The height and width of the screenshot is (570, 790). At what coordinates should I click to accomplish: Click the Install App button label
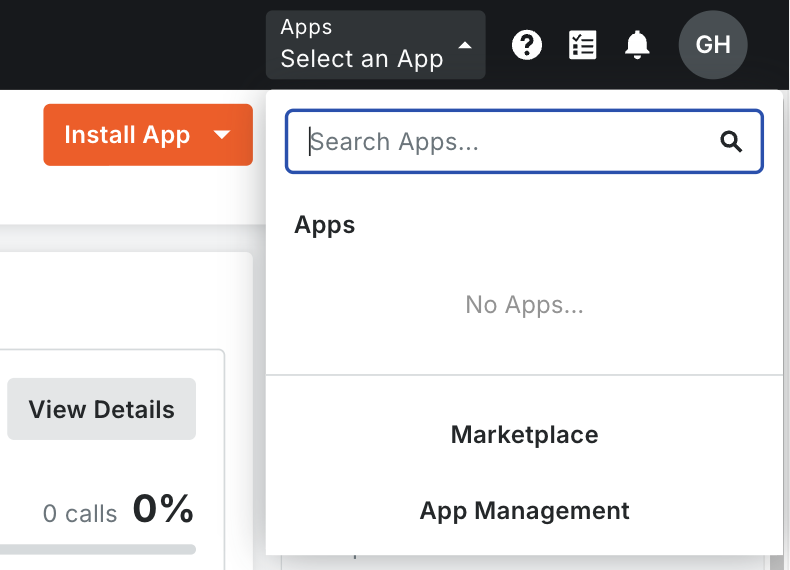point(127,135)
